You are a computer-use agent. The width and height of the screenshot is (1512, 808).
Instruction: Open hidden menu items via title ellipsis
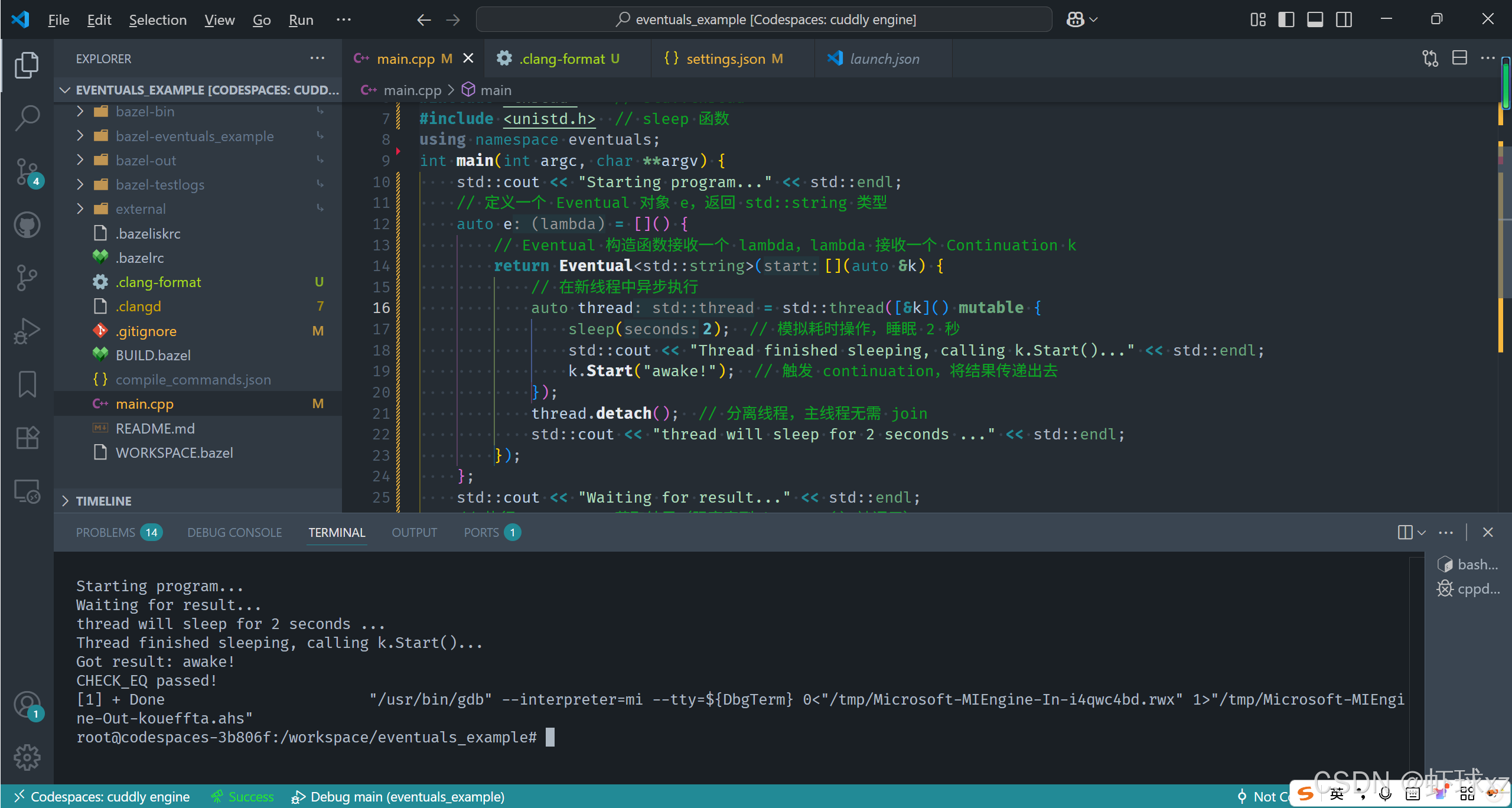pyautogui.click(x=344, y=19)
